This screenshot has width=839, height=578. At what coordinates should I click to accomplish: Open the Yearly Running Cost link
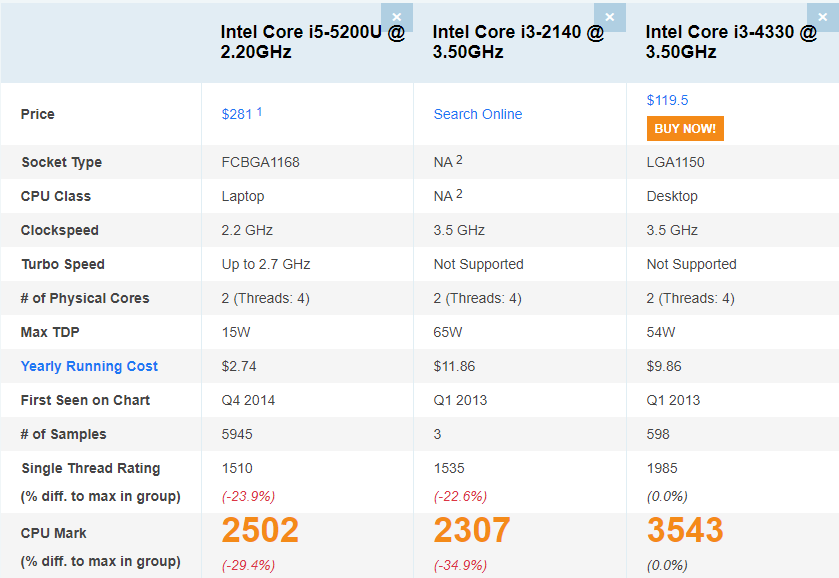pos(89,366)
